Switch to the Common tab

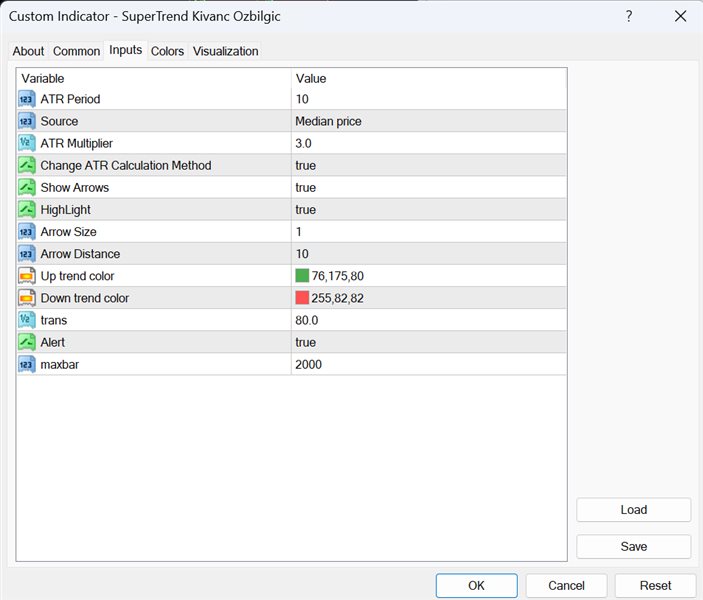pos(76,51)
